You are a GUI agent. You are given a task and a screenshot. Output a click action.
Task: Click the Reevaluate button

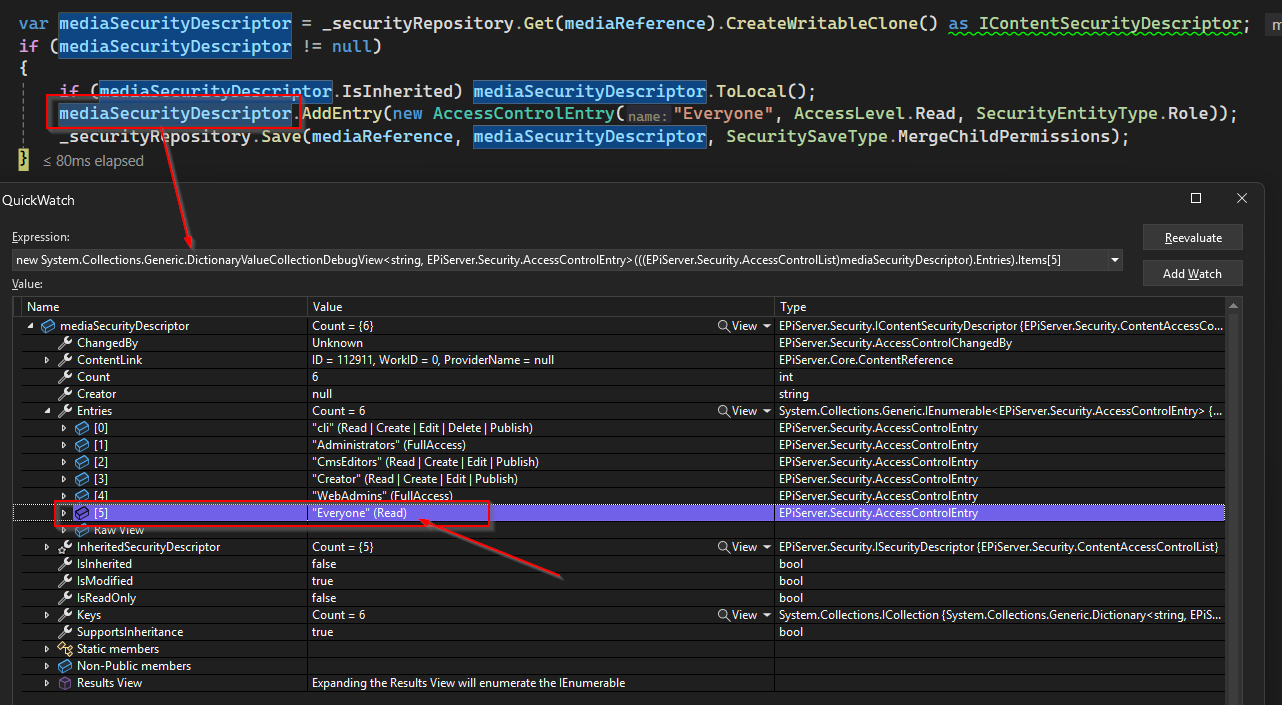pos(1193,238)
